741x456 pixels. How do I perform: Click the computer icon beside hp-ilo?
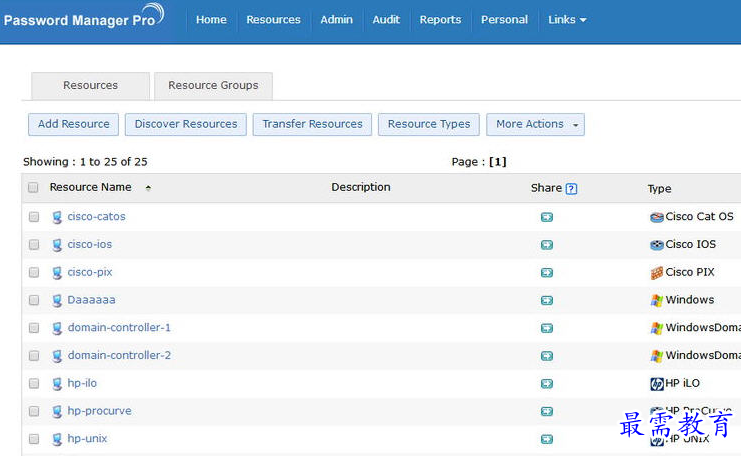pyautogui.click(x=57, y=384)
